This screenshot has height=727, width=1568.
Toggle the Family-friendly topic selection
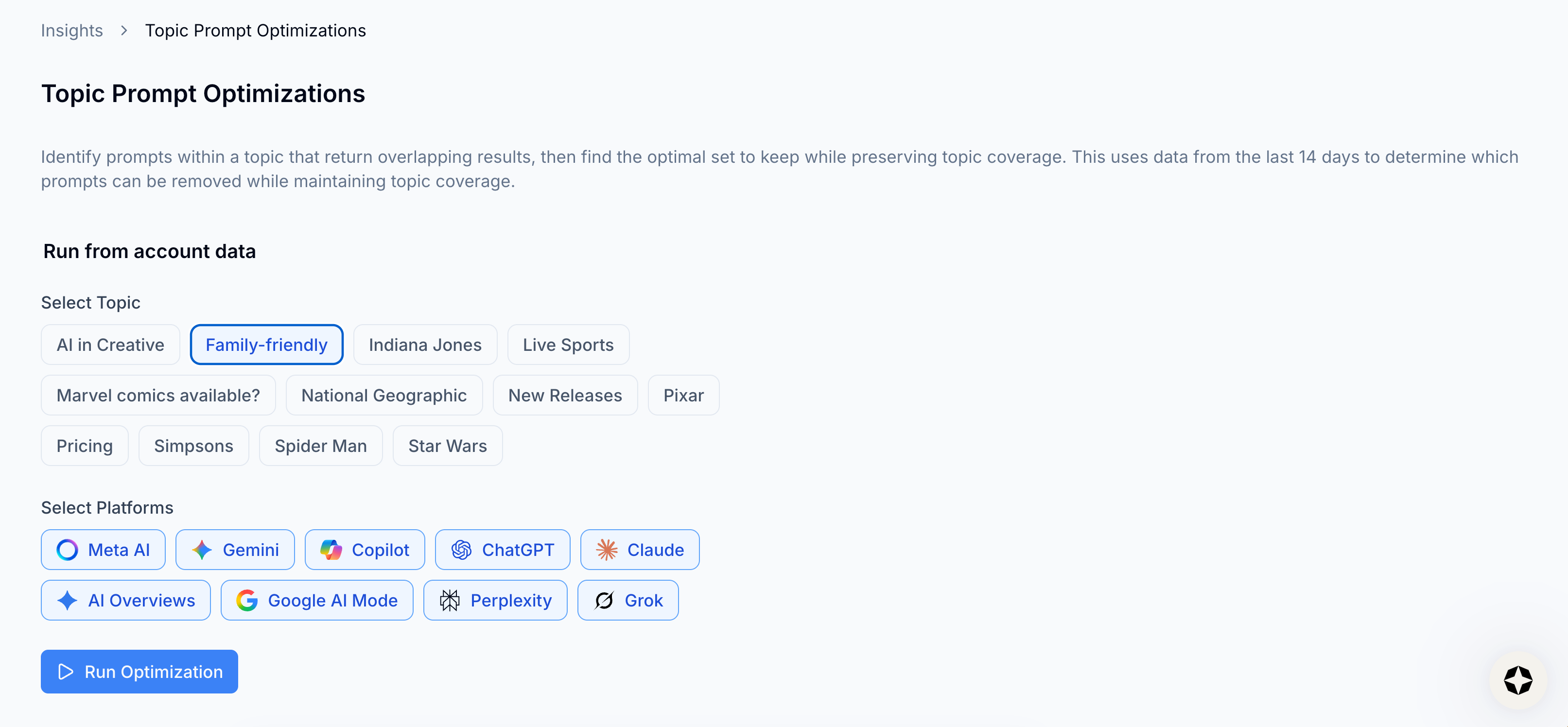pyautogui.click(x=267, y=345)
